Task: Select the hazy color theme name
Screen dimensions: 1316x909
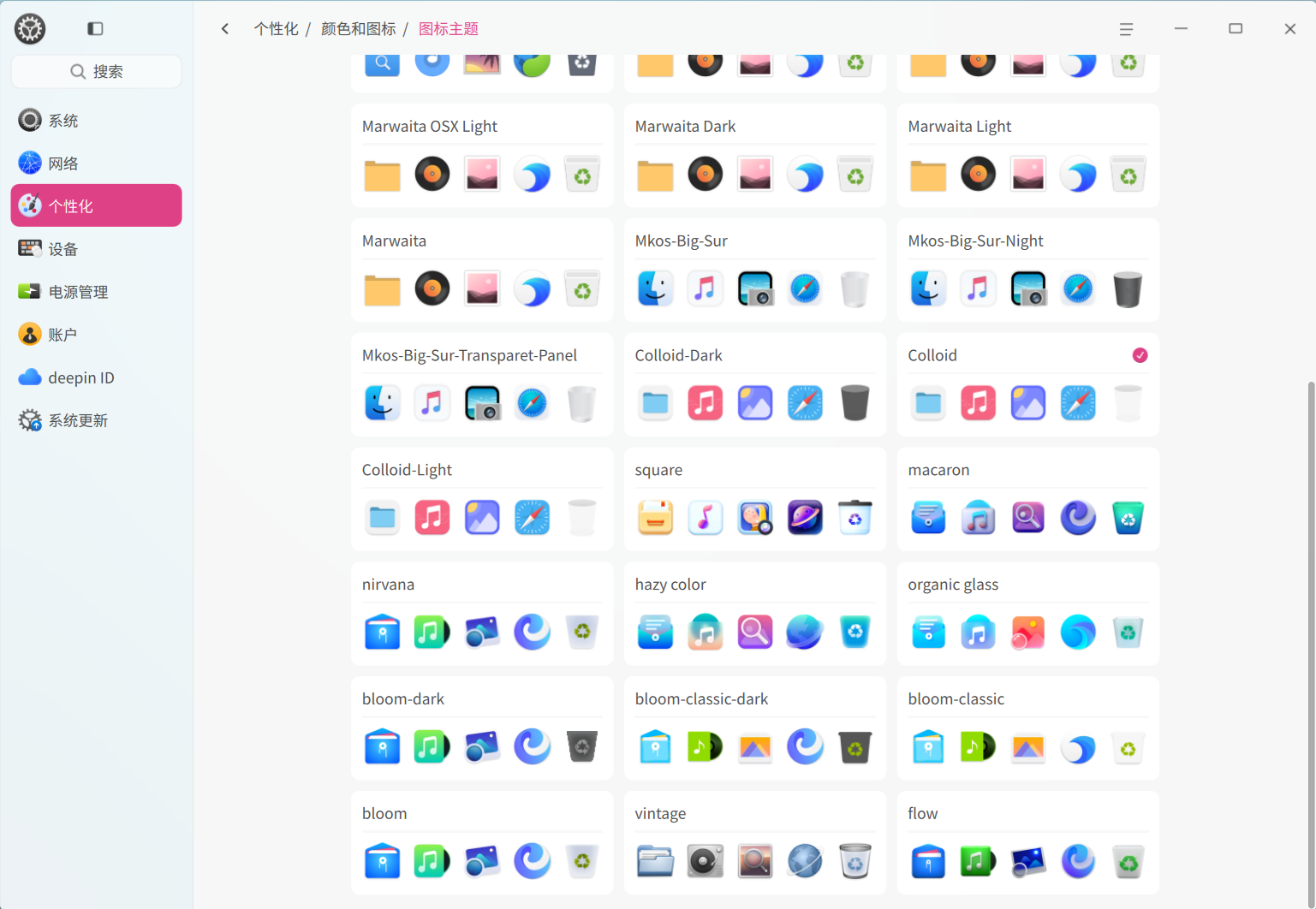Action: [670, 585]
